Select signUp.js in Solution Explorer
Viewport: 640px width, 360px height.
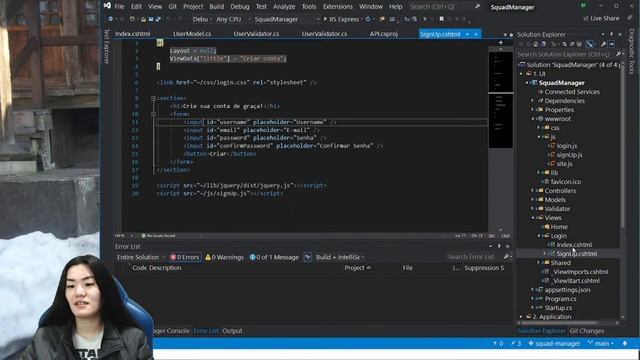coord(569,155)
